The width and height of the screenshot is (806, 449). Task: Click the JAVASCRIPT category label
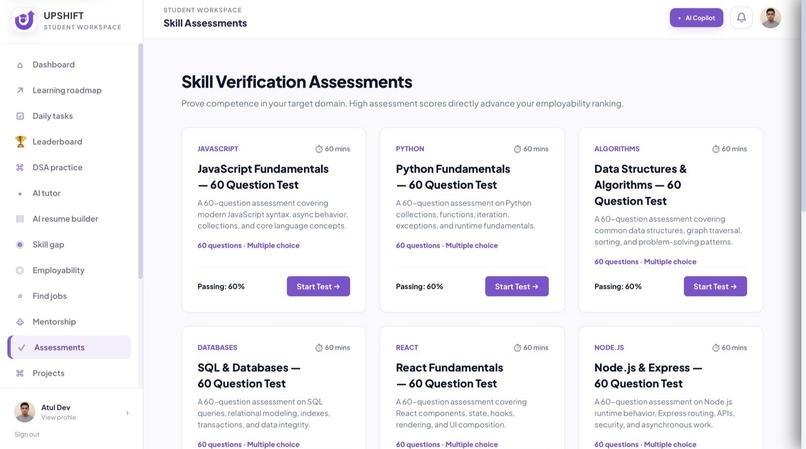pyautogui.click(x=217, y=149)
